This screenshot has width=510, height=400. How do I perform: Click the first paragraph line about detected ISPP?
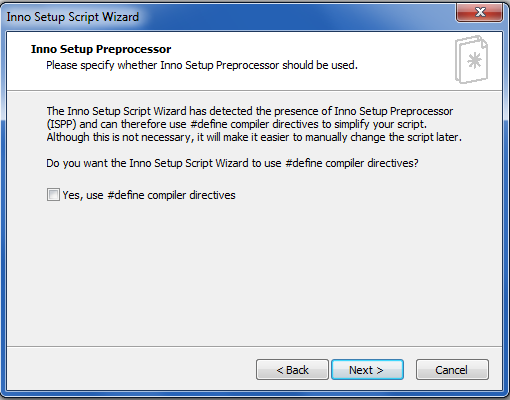[250, 111]
